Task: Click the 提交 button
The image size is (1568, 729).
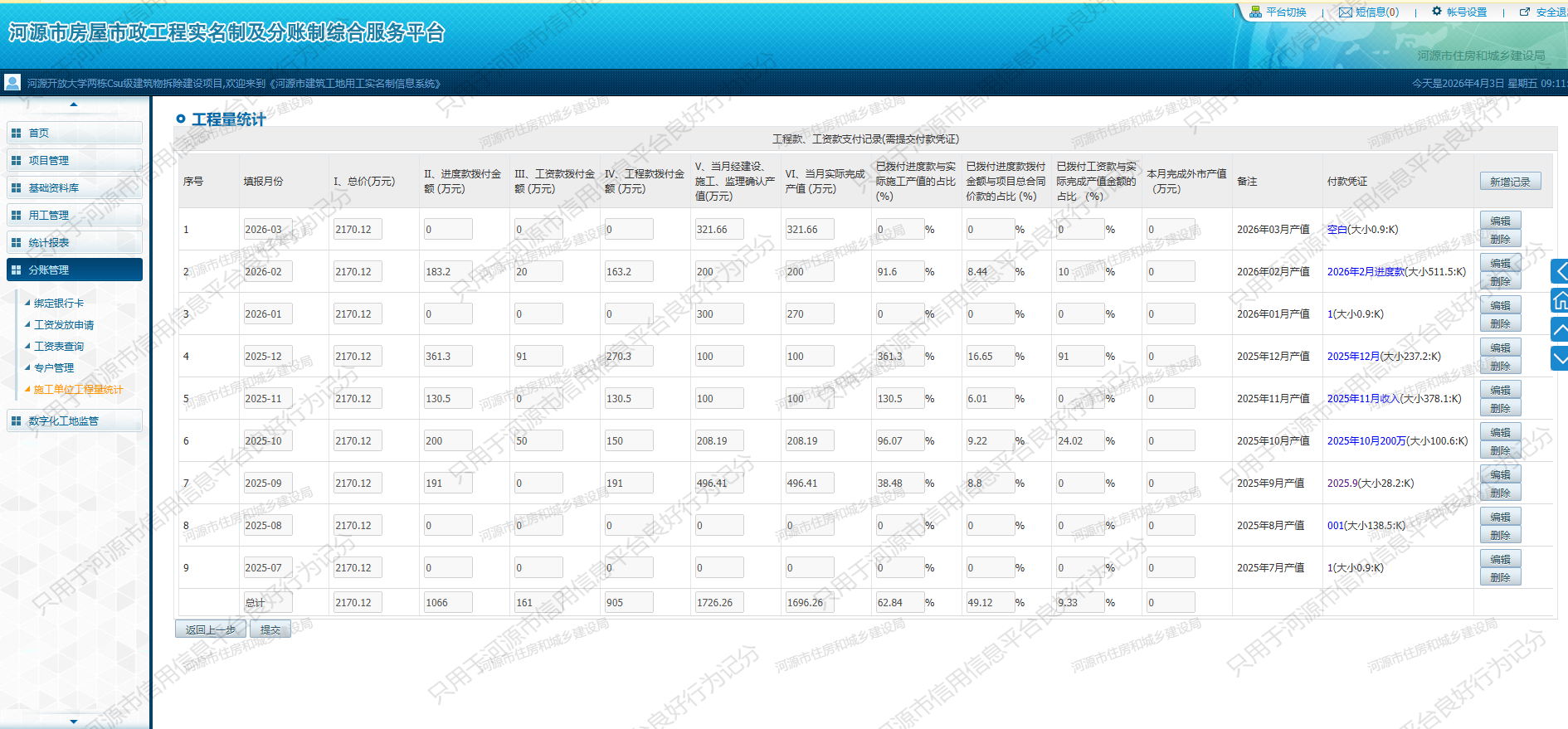Action: 270,629
